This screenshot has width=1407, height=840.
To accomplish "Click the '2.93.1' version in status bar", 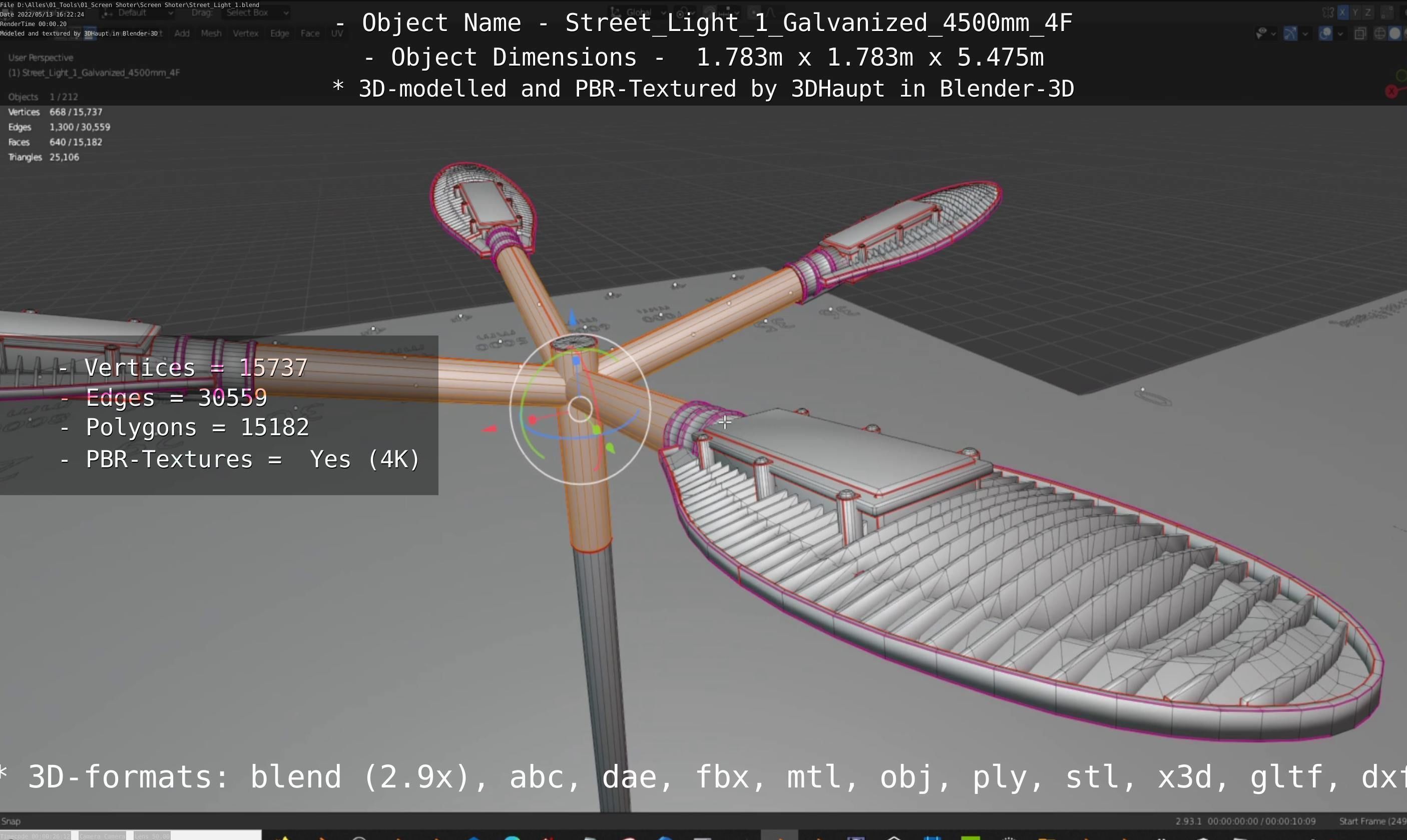I will pyautogui.click(x=1189, y=821).
